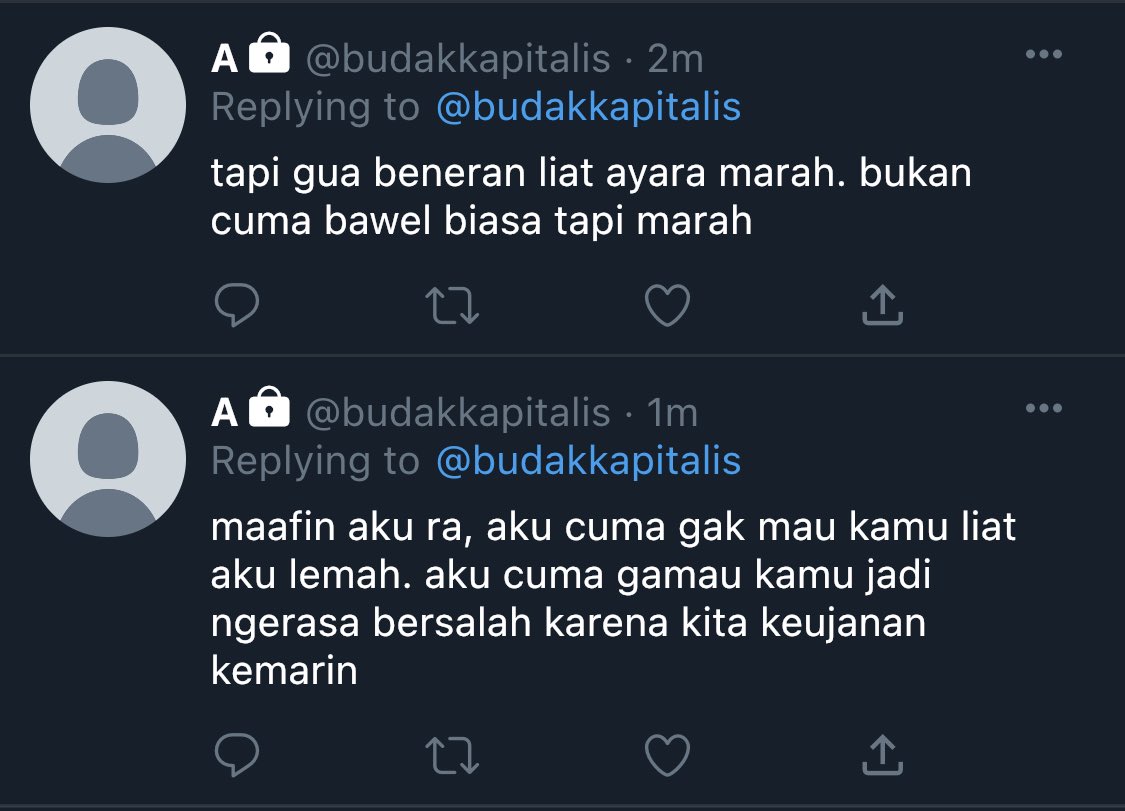1125x811 pixels.
Task: Open the first tweet's profile avatar
Action: pyautogui.click(x=108, y=105)
